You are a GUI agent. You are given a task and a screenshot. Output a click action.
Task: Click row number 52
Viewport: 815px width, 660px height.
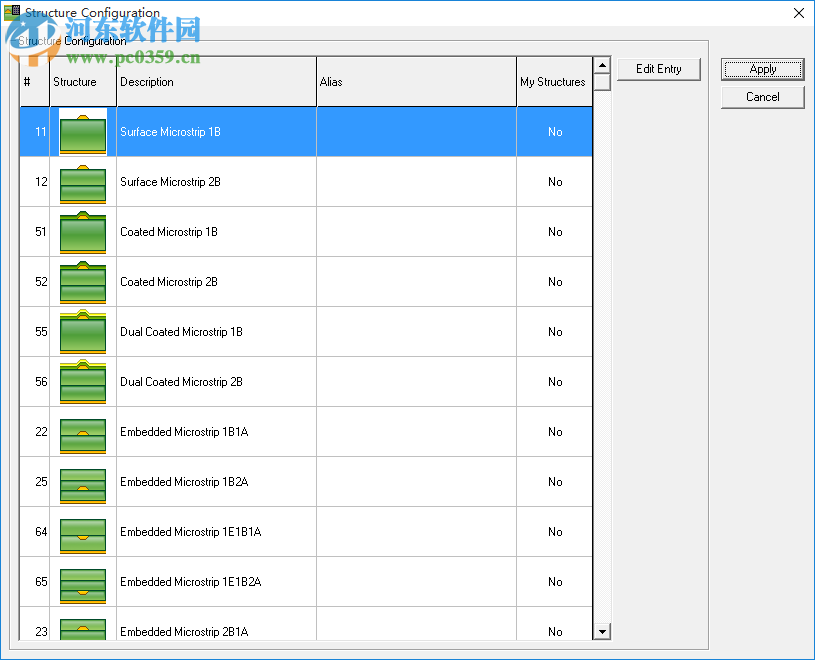pyautogui.click(x=41, y=282)
